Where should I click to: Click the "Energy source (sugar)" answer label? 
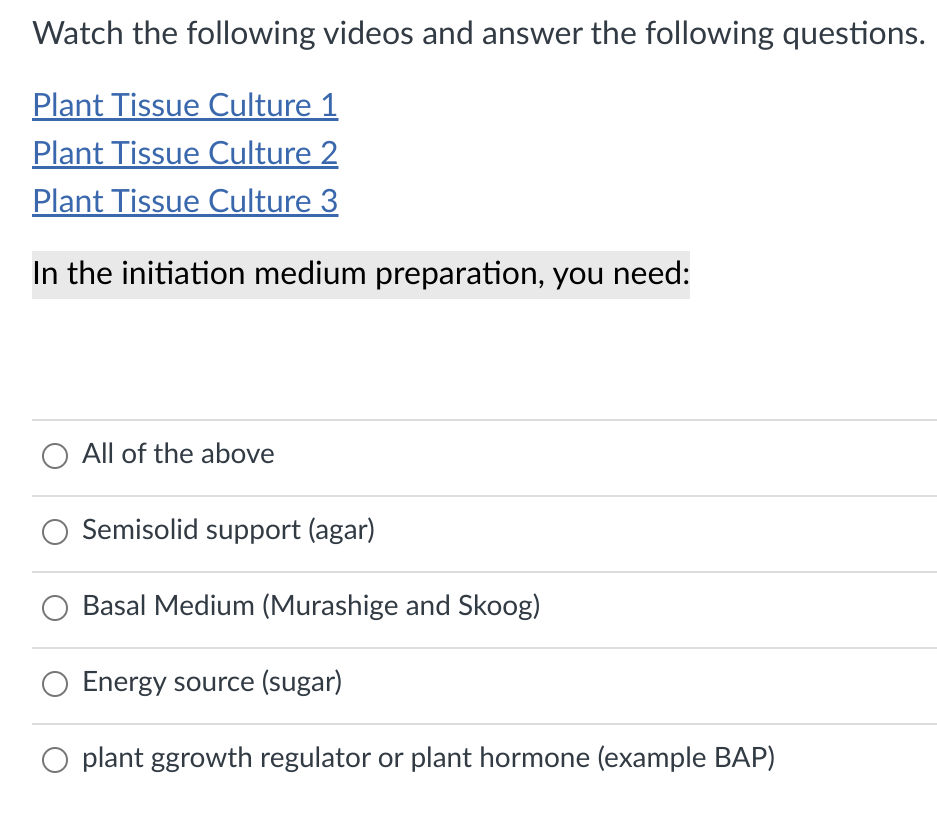[212, 682]
